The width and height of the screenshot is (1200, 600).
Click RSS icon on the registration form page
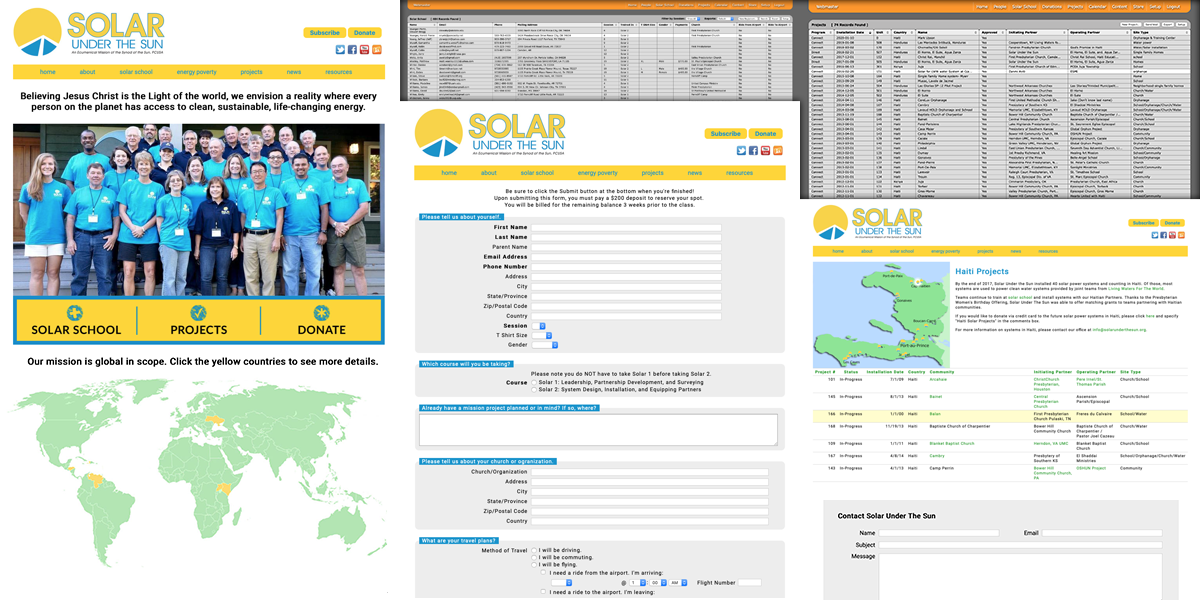tap(777, 150)
